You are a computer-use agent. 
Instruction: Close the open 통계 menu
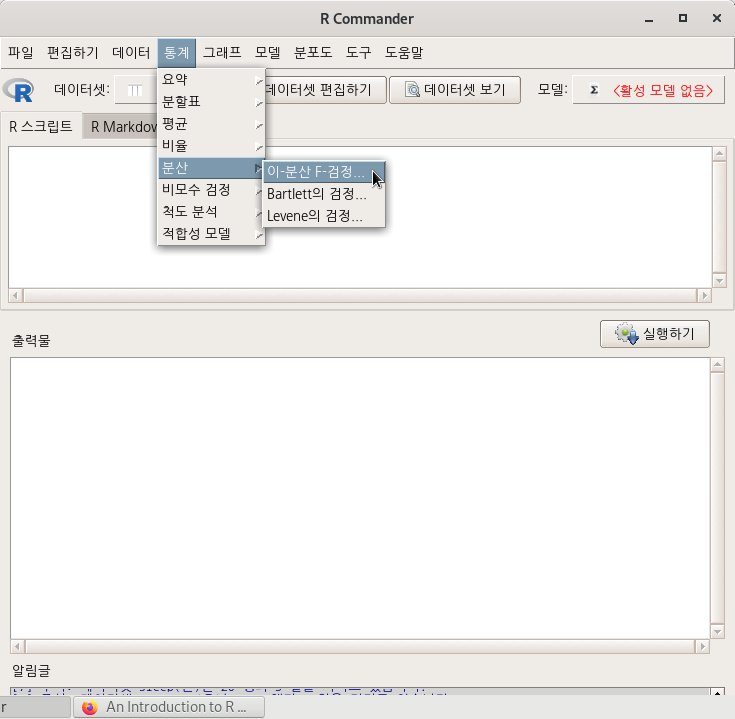coord(177,52)
